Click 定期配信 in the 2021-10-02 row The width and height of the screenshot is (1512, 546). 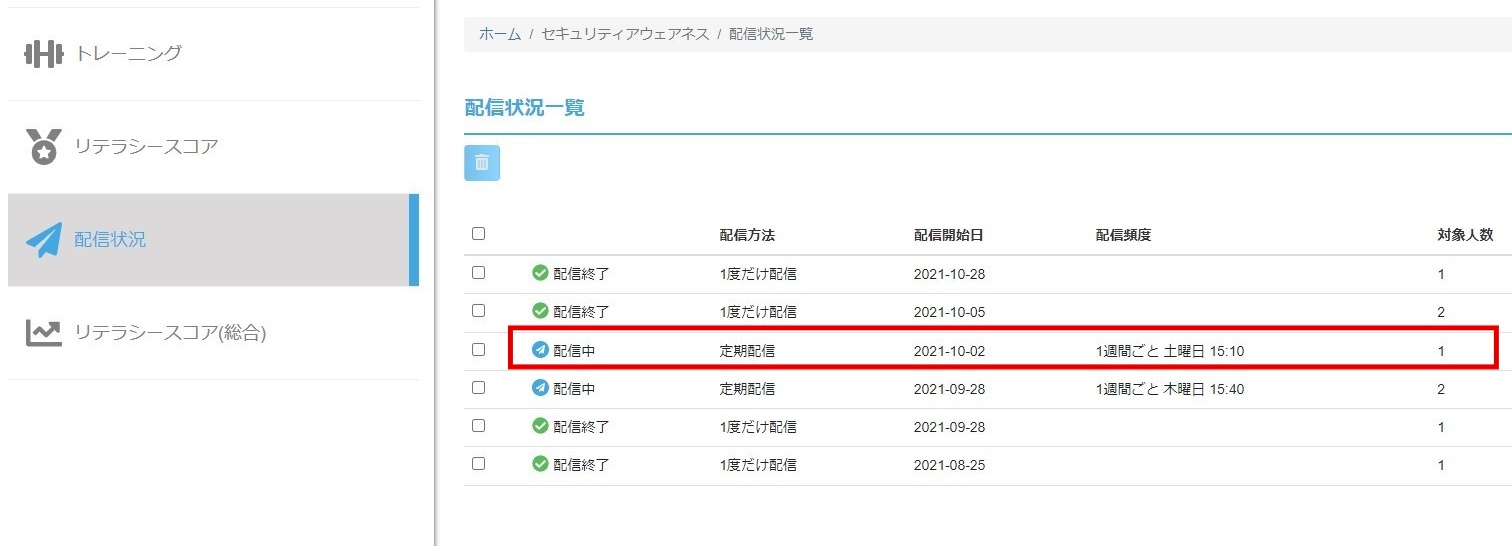(x=747, y=351)
